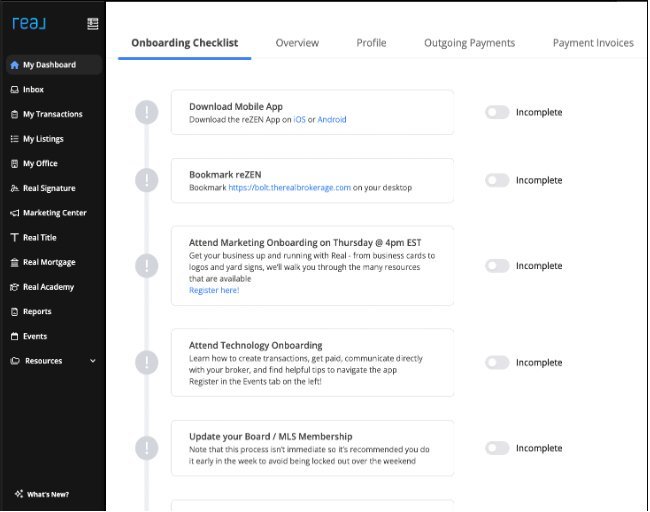650x512 pixels.
Task: Switch to the Onboarding Checklist tab
Action: click(x=184, y=43)
